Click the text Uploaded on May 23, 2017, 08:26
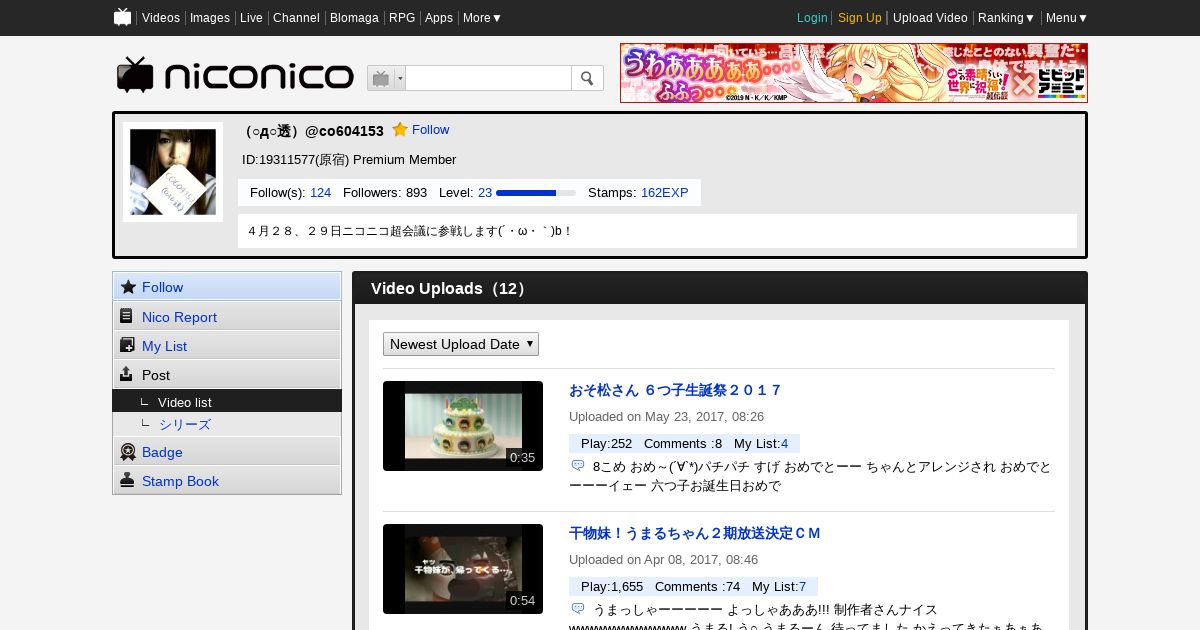1200x630 pixels. (x=666, y=417)
